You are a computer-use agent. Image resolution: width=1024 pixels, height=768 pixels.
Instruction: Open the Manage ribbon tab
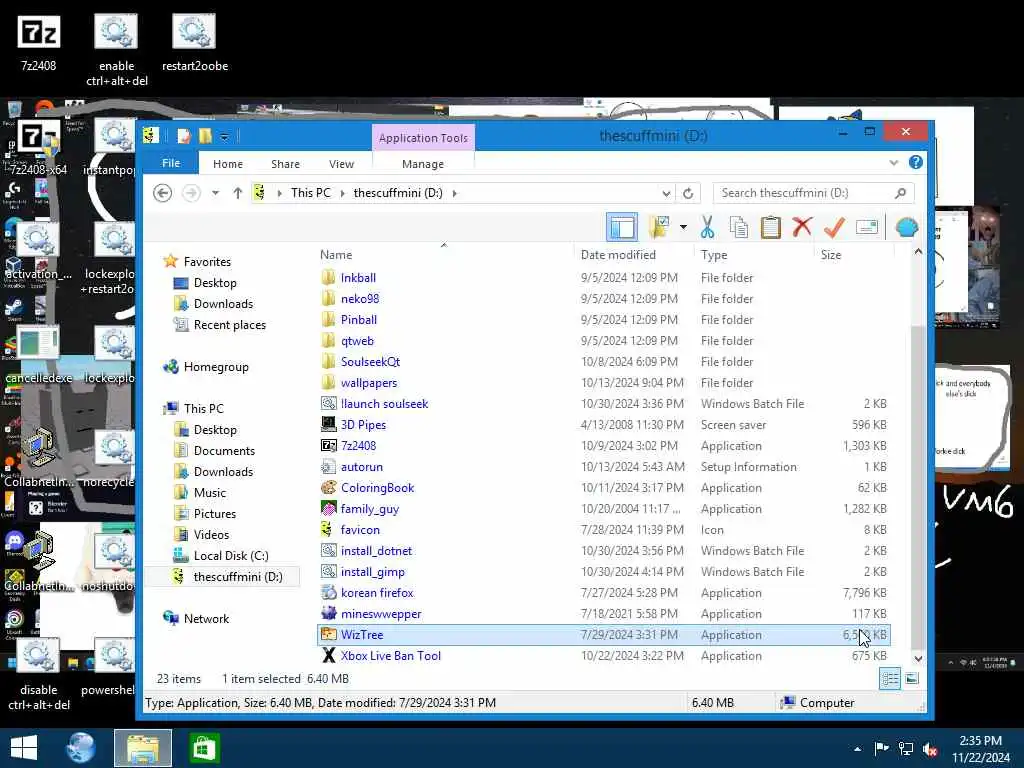(423, 164)
